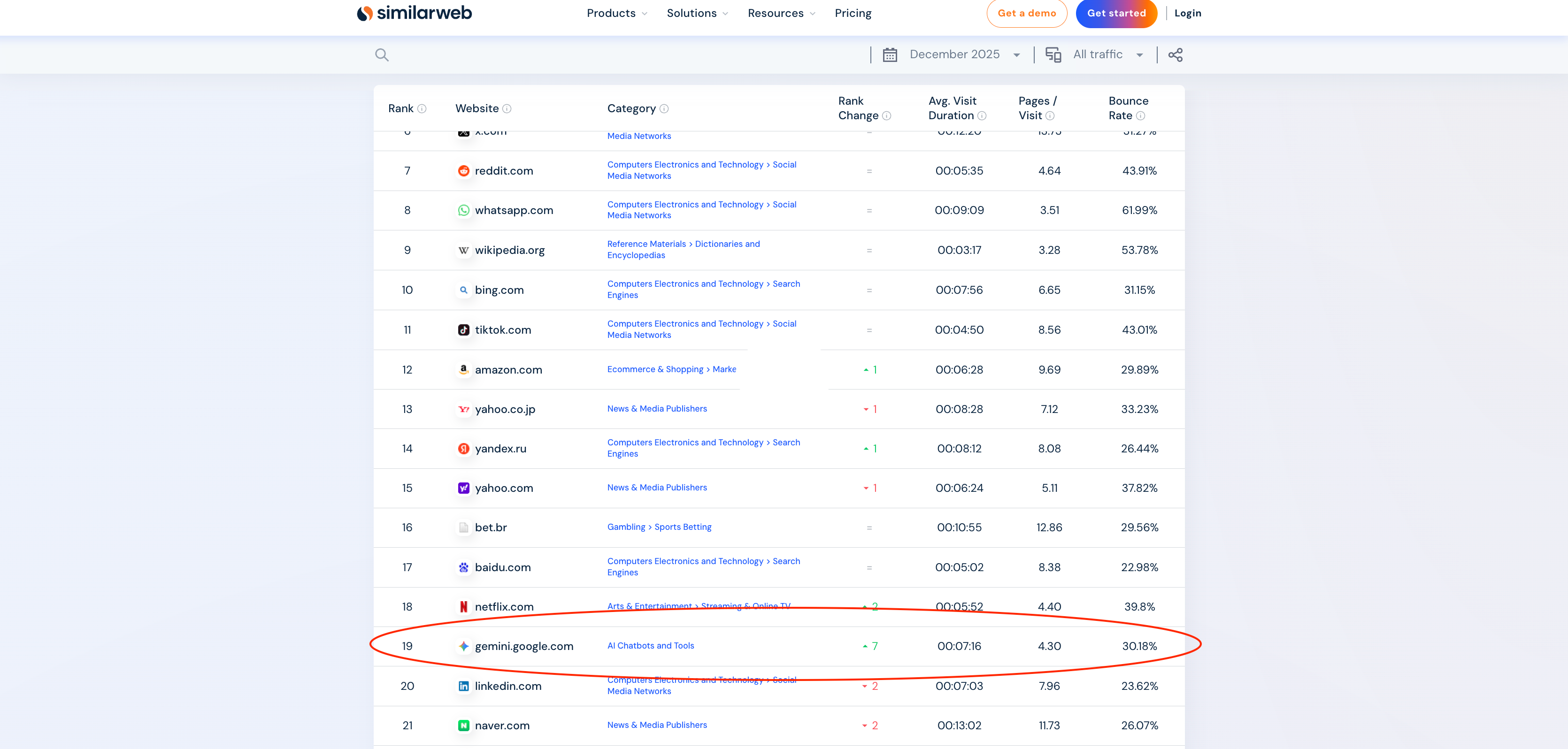Image resolution: width=1568 pixels, height=749 pixels.
Task: Click the yahoo.com favicon
Action: pos(464,489)
